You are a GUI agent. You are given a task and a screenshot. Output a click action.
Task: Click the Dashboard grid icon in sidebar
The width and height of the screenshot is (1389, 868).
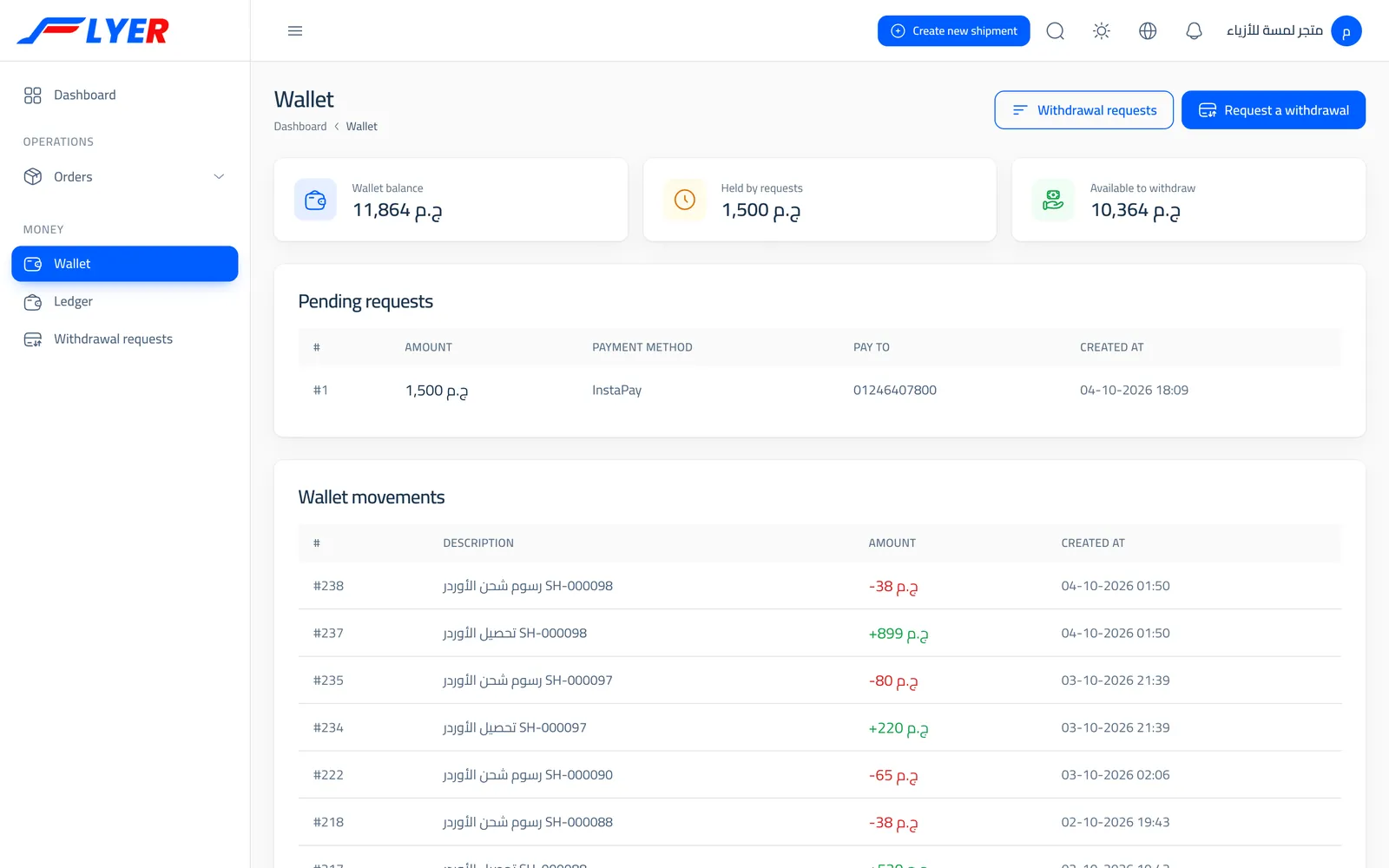pyautogui.click(x=33, y=95)
